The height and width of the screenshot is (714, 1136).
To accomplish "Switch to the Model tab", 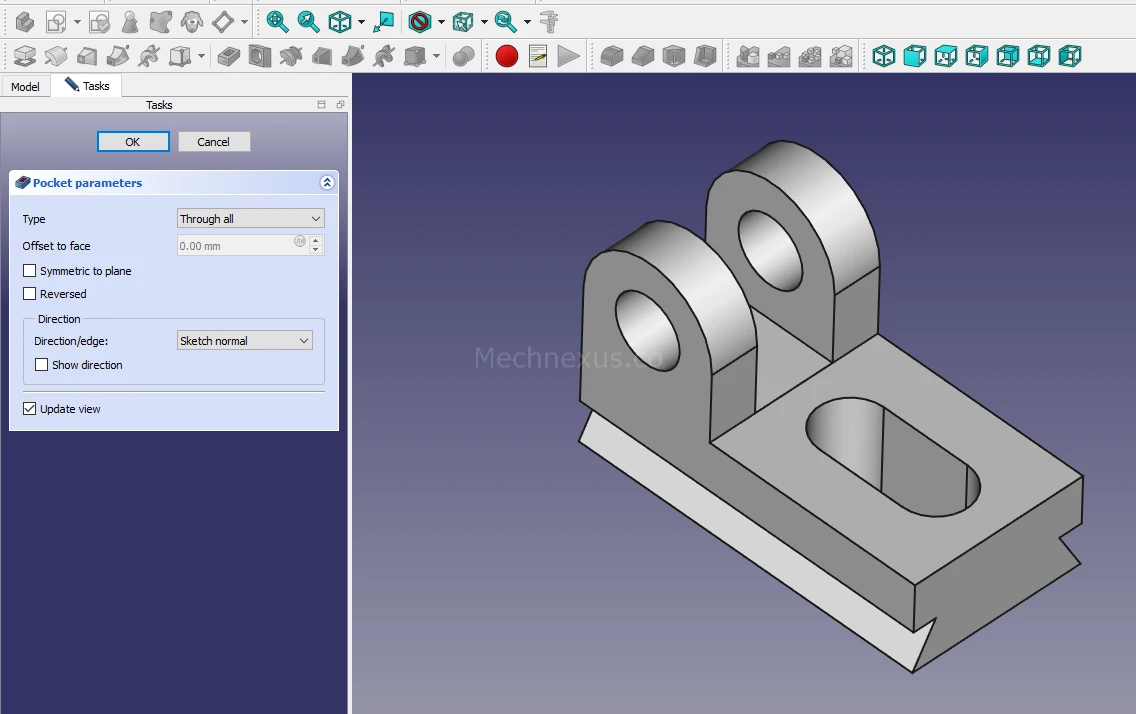I will 25,87.
